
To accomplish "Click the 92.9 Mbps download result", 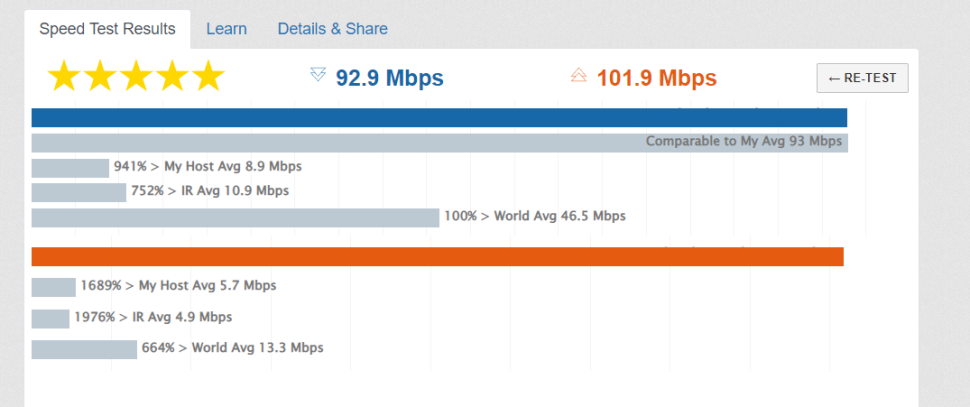I will pyautogui.click(x=390, y=79).
